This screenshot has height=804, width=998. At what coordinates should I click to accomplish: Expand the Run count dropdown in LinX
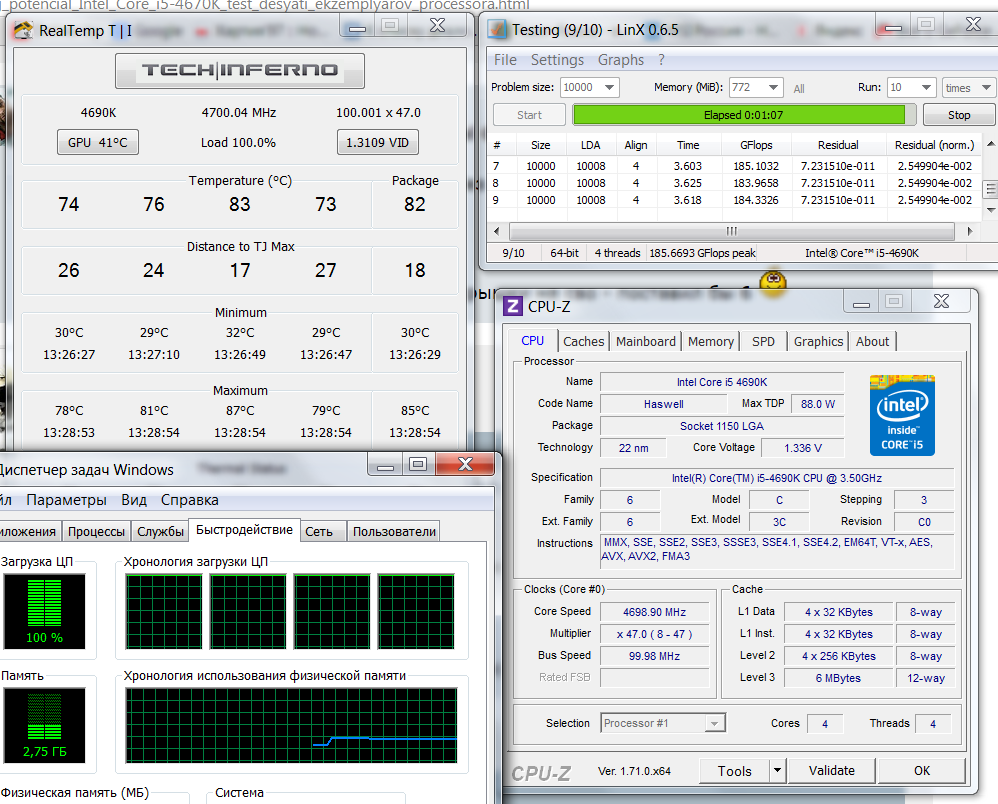(927, 87)
